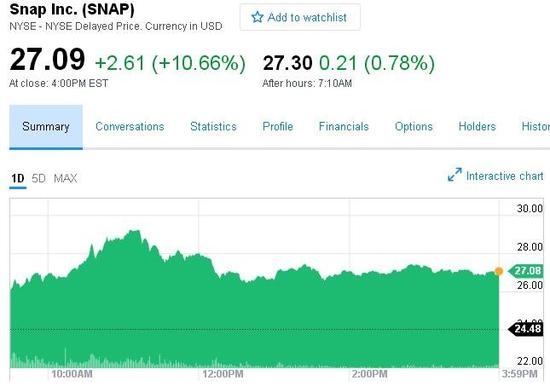Viewport: 550px width, 392px height.
Task: Click the black 24.48 previous close marker
Action: tap(525, 329)
